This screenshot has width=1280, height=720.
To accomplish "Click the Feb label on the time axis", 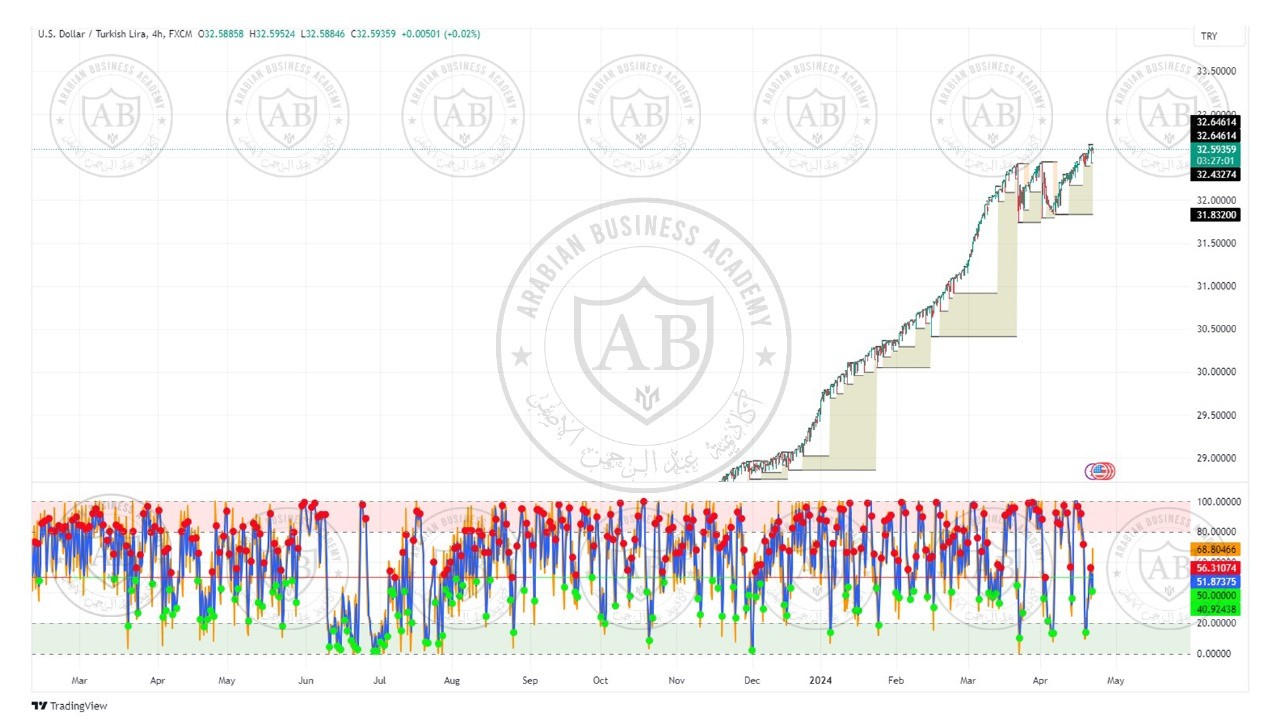I will [x=895, y=680].
